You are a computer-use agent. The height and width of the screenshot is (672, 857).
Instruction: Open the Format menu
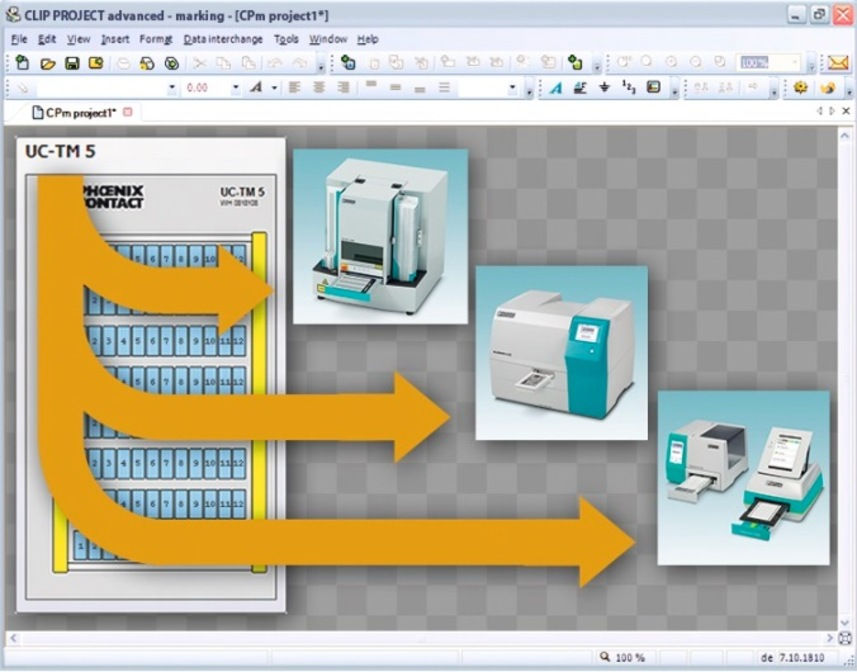tap(156, 39)
